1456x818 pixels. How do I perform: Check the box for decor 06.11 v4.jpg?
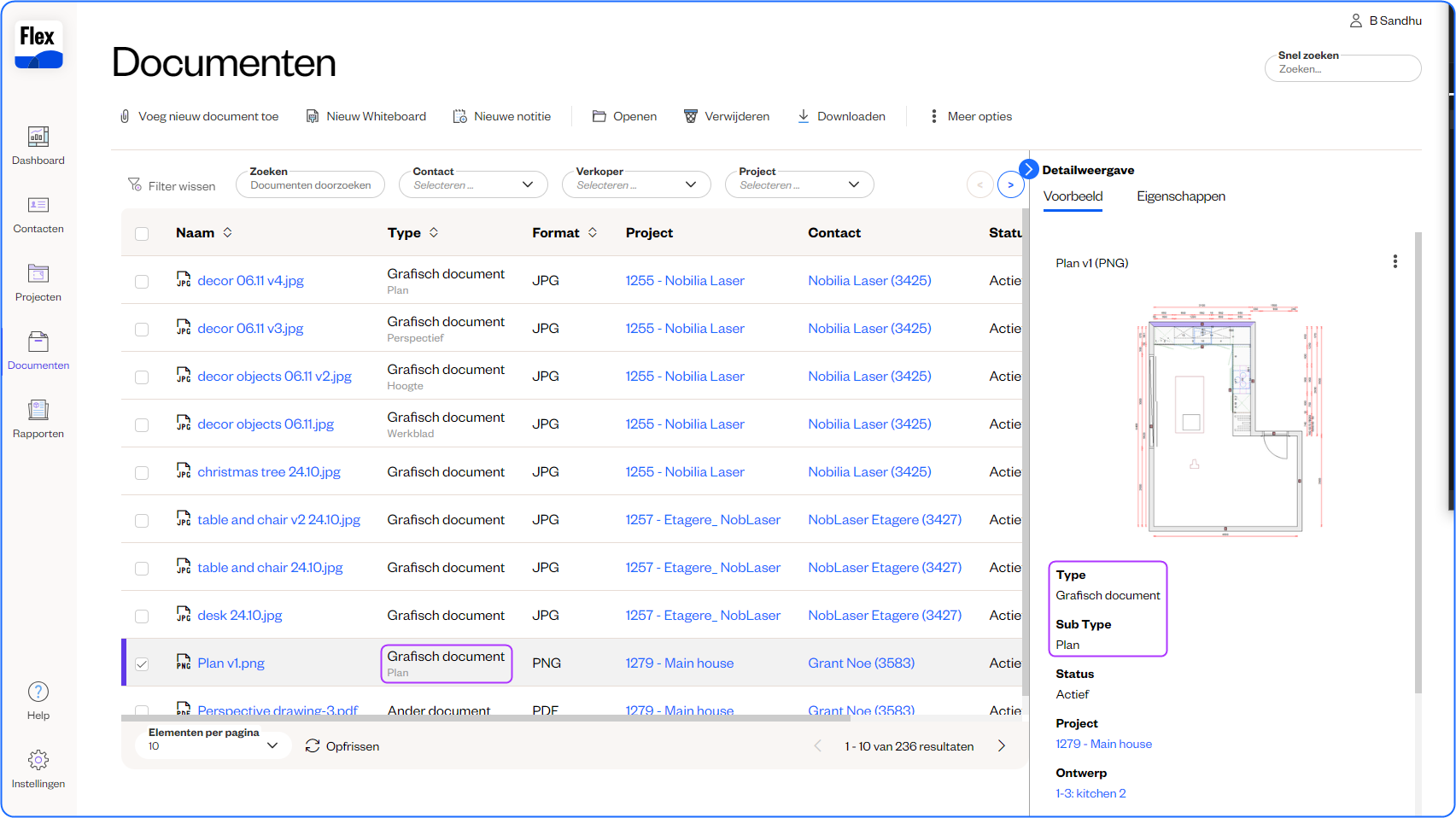142,281
